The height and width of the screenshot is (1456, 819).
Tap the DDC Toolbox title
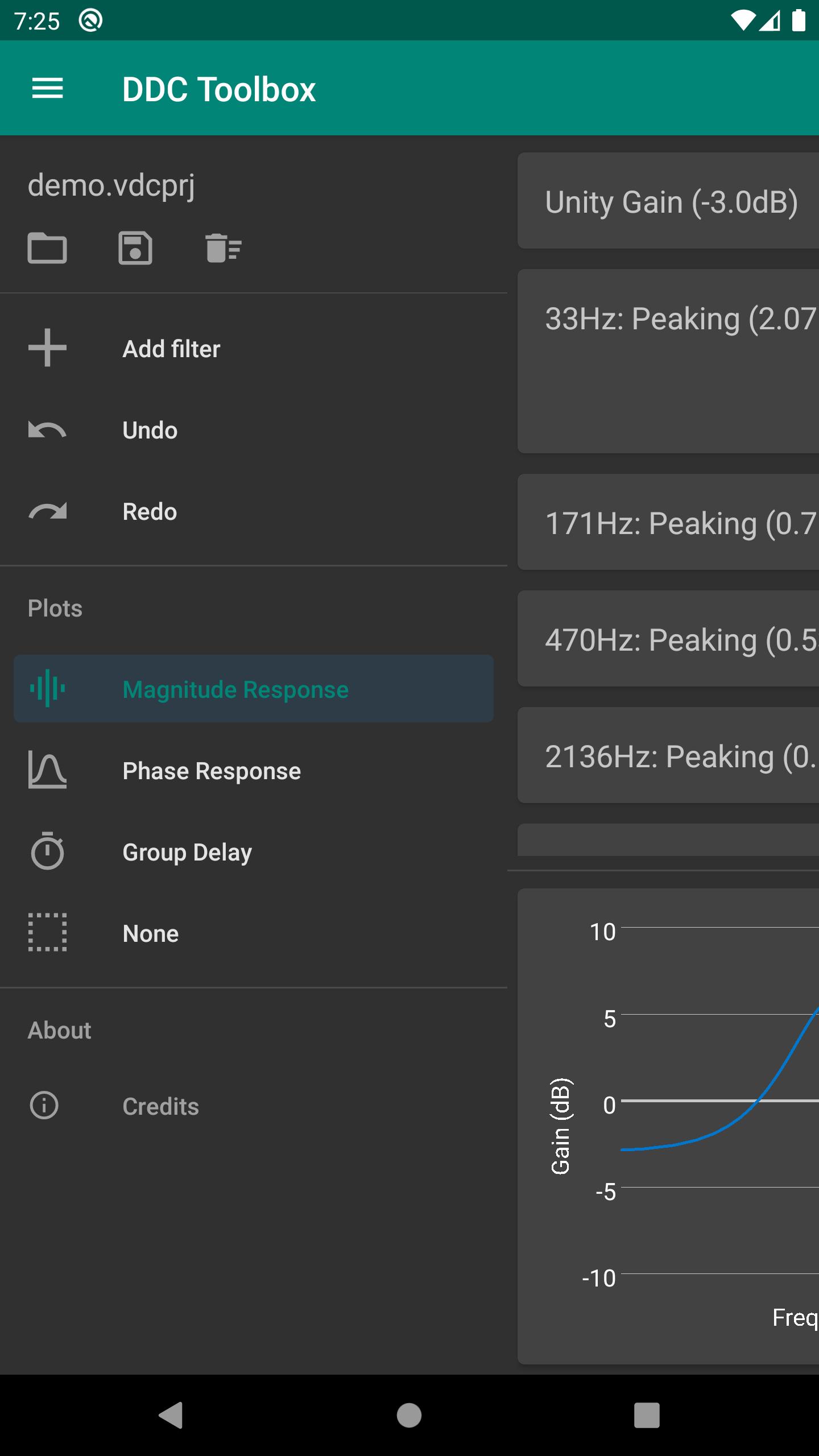point(219,89)
